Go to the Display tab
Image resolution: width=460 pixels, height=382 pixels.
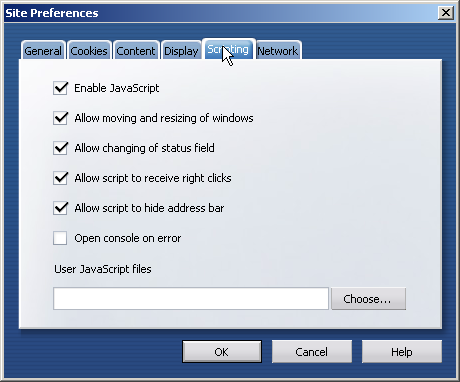pyautogui.click(x=181, y=51)
